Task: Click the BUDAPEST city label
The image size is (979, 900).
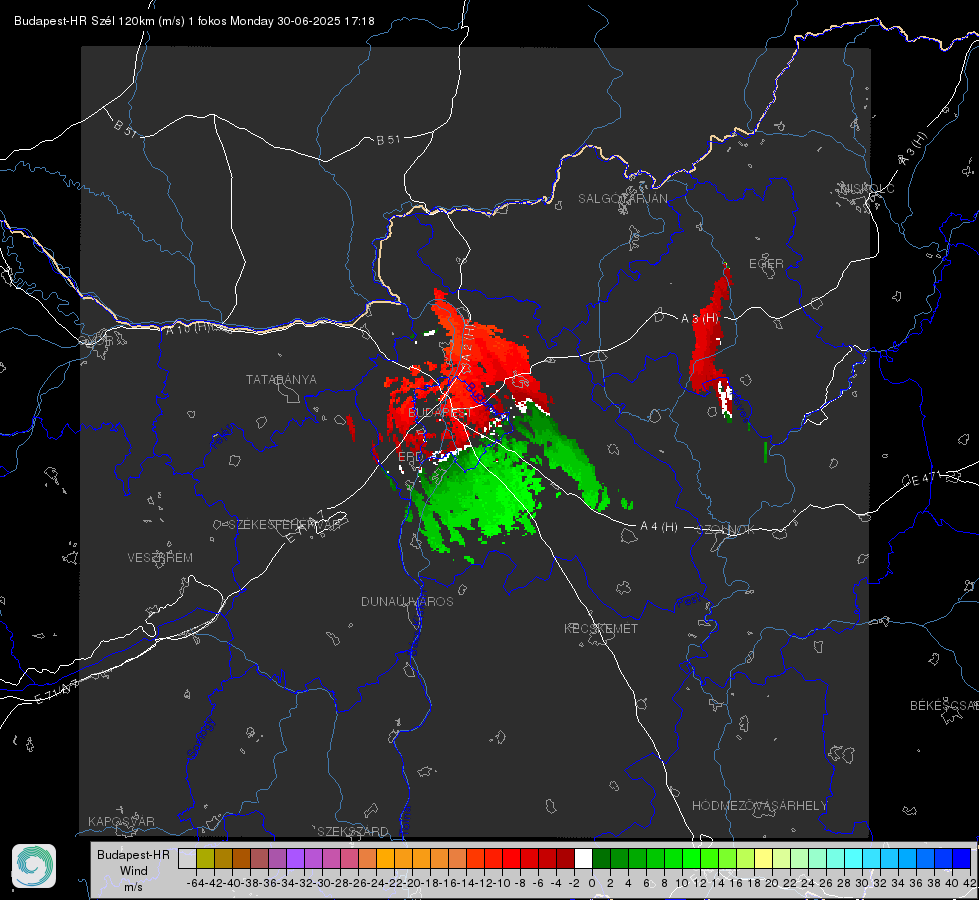Action: [x=440, y=413]
